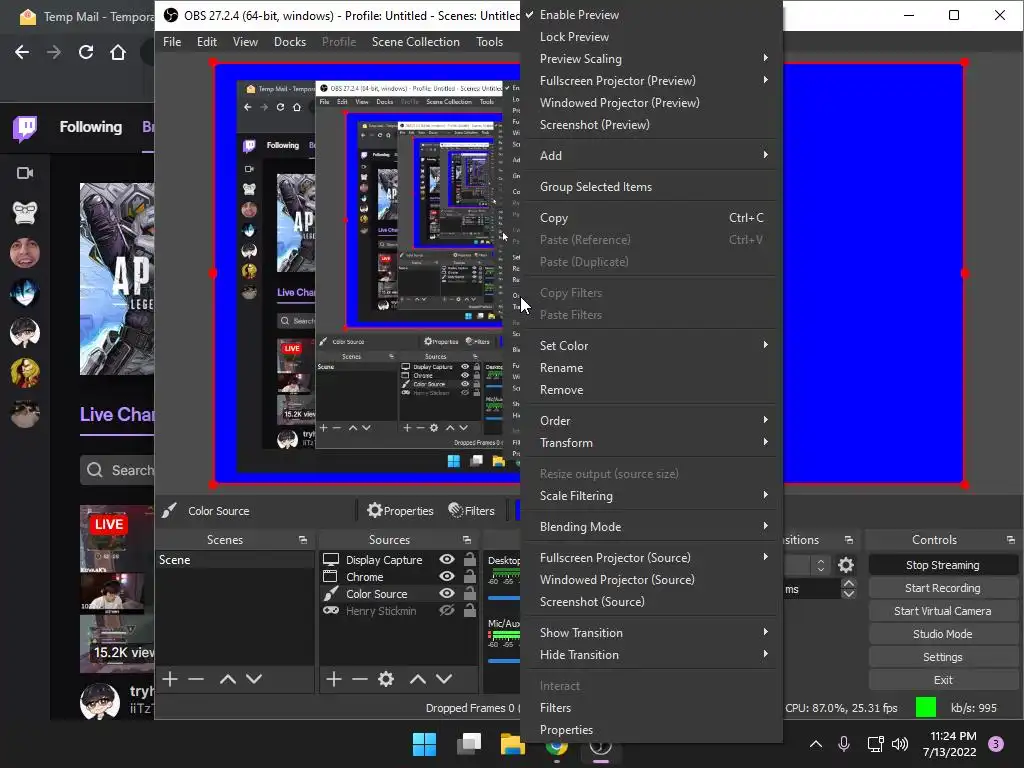
Task: Expand Preview Scaling submenu
Action: [x=651, y=59]
